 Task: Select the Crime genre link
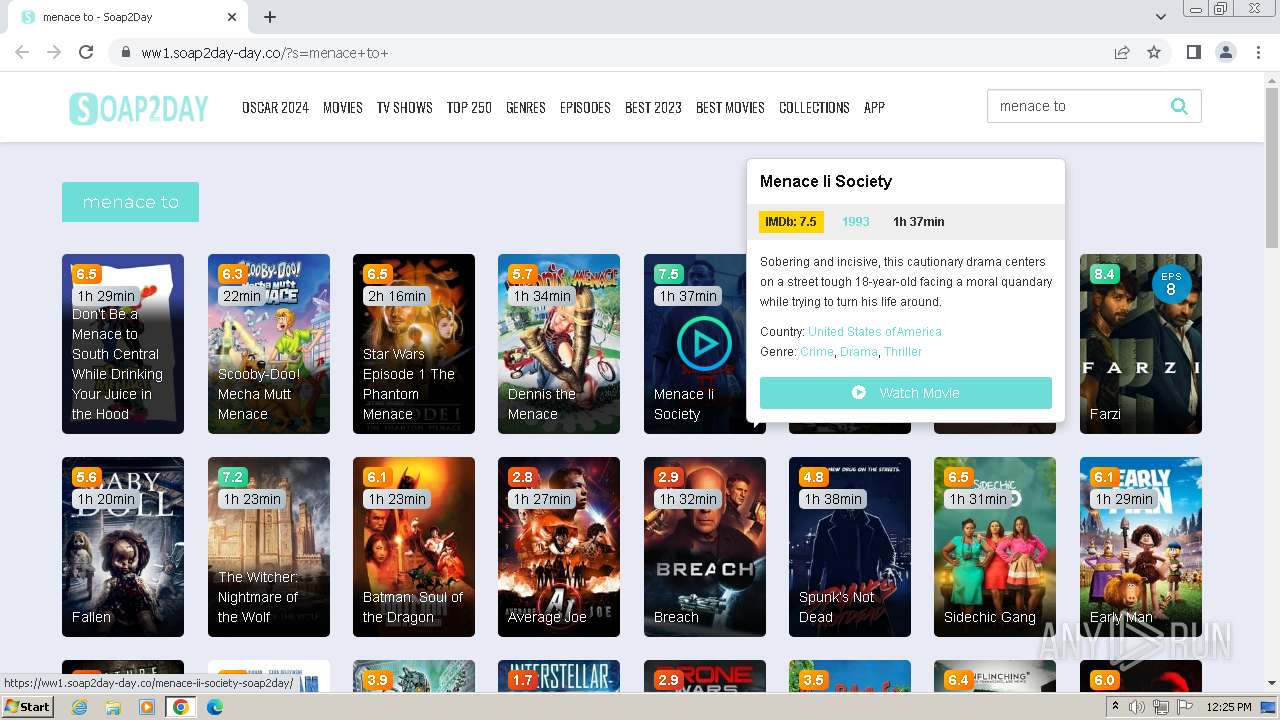817,352
